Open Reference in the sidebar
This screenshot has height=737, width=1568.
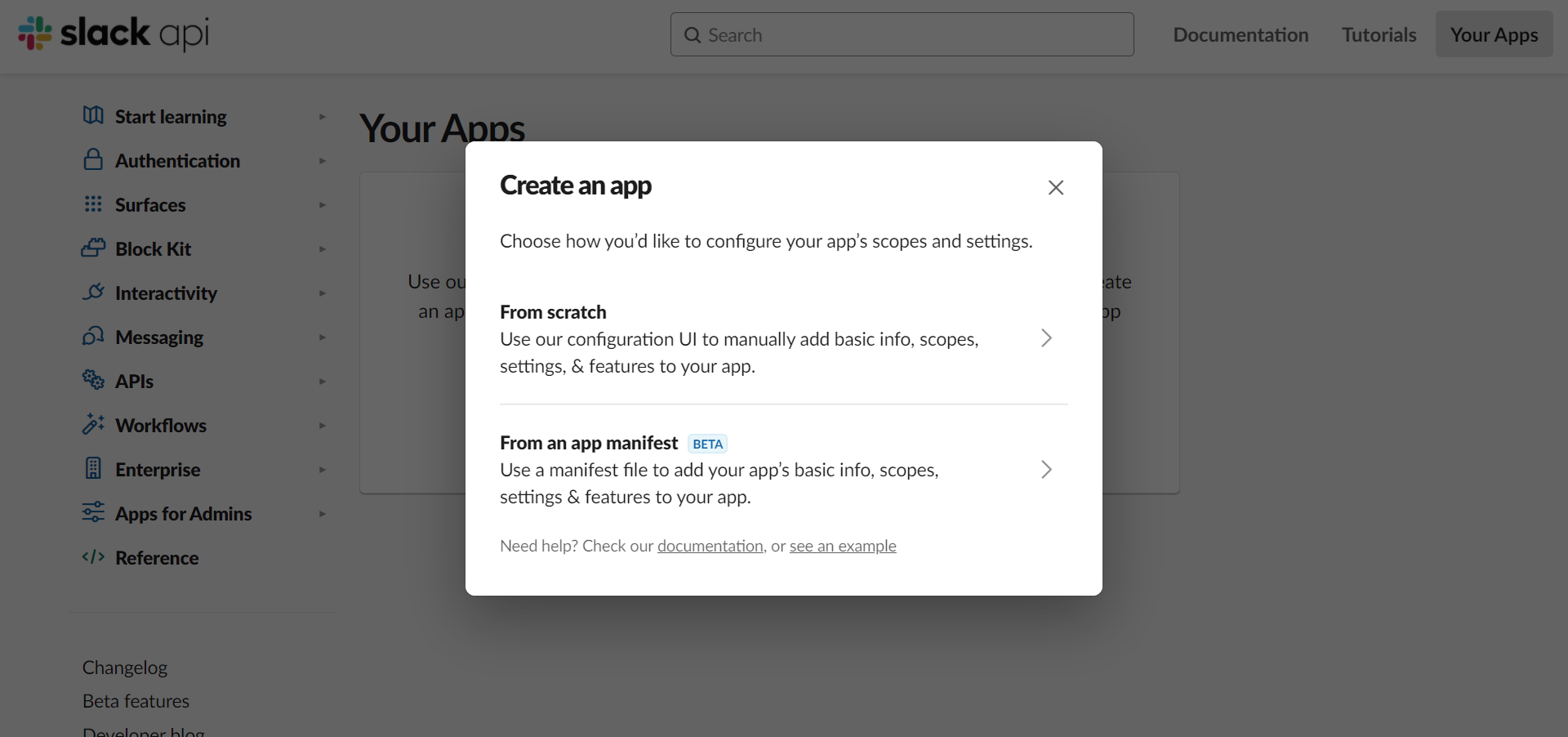[157, 558]
